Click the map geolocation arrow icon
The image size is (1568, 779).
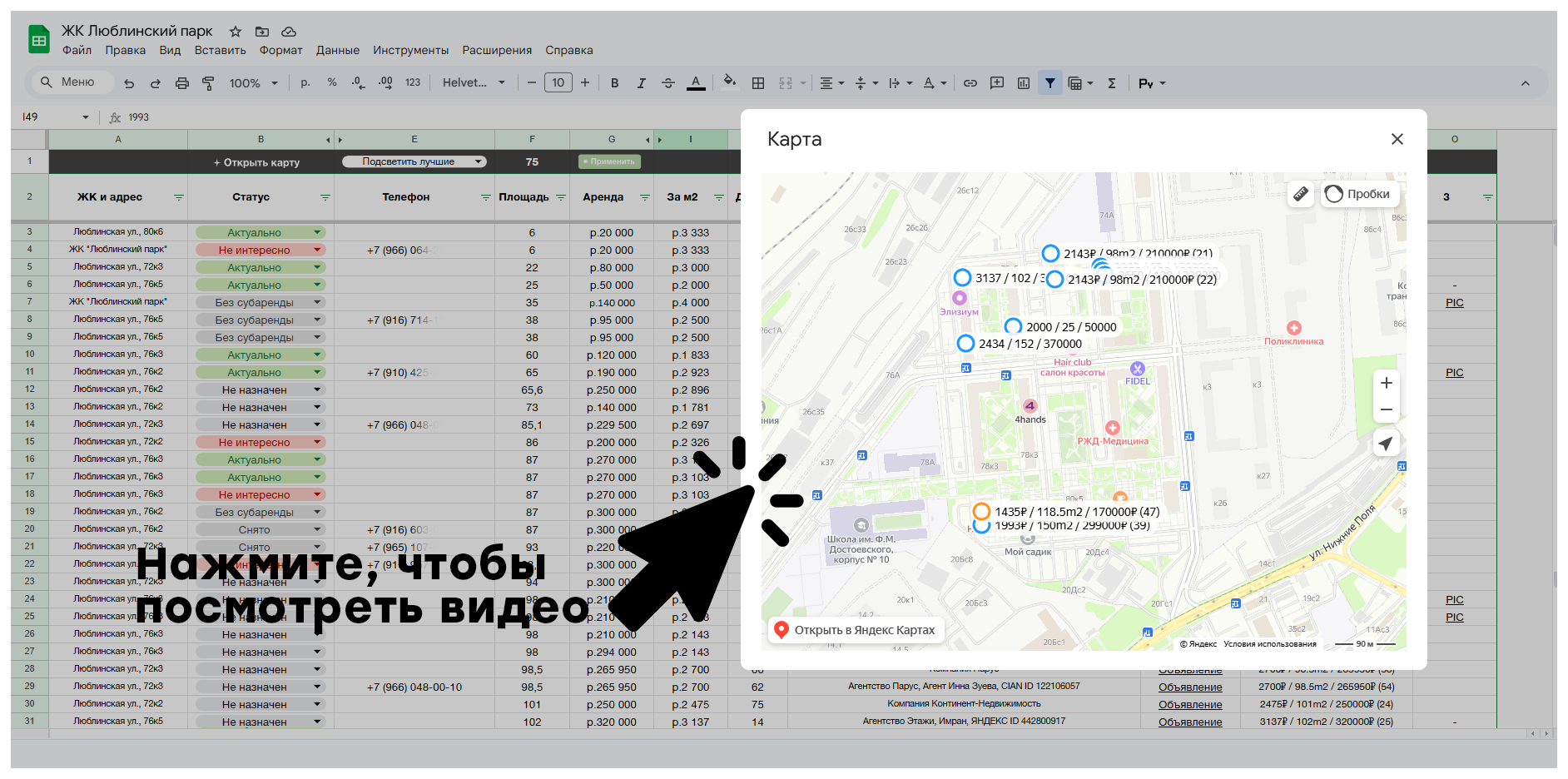pos(1386,444)
